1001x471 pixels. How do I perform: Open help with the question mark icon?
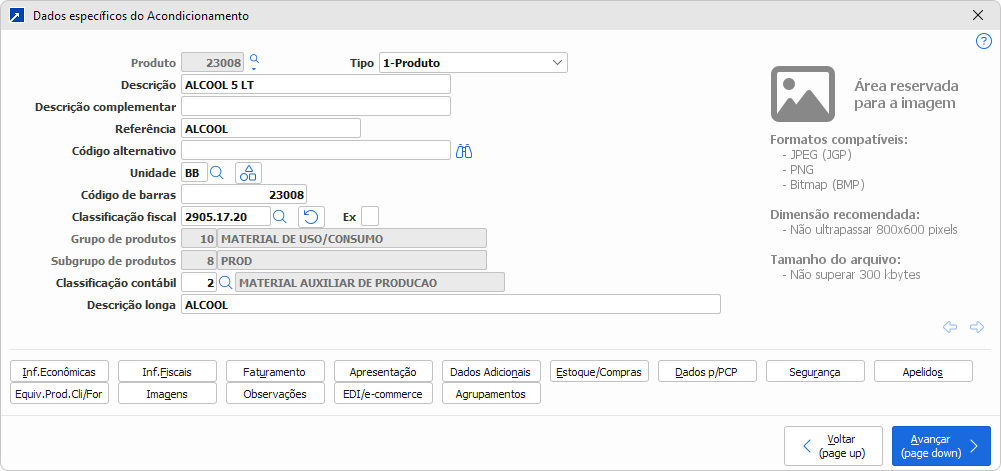(x=983, y=41)
